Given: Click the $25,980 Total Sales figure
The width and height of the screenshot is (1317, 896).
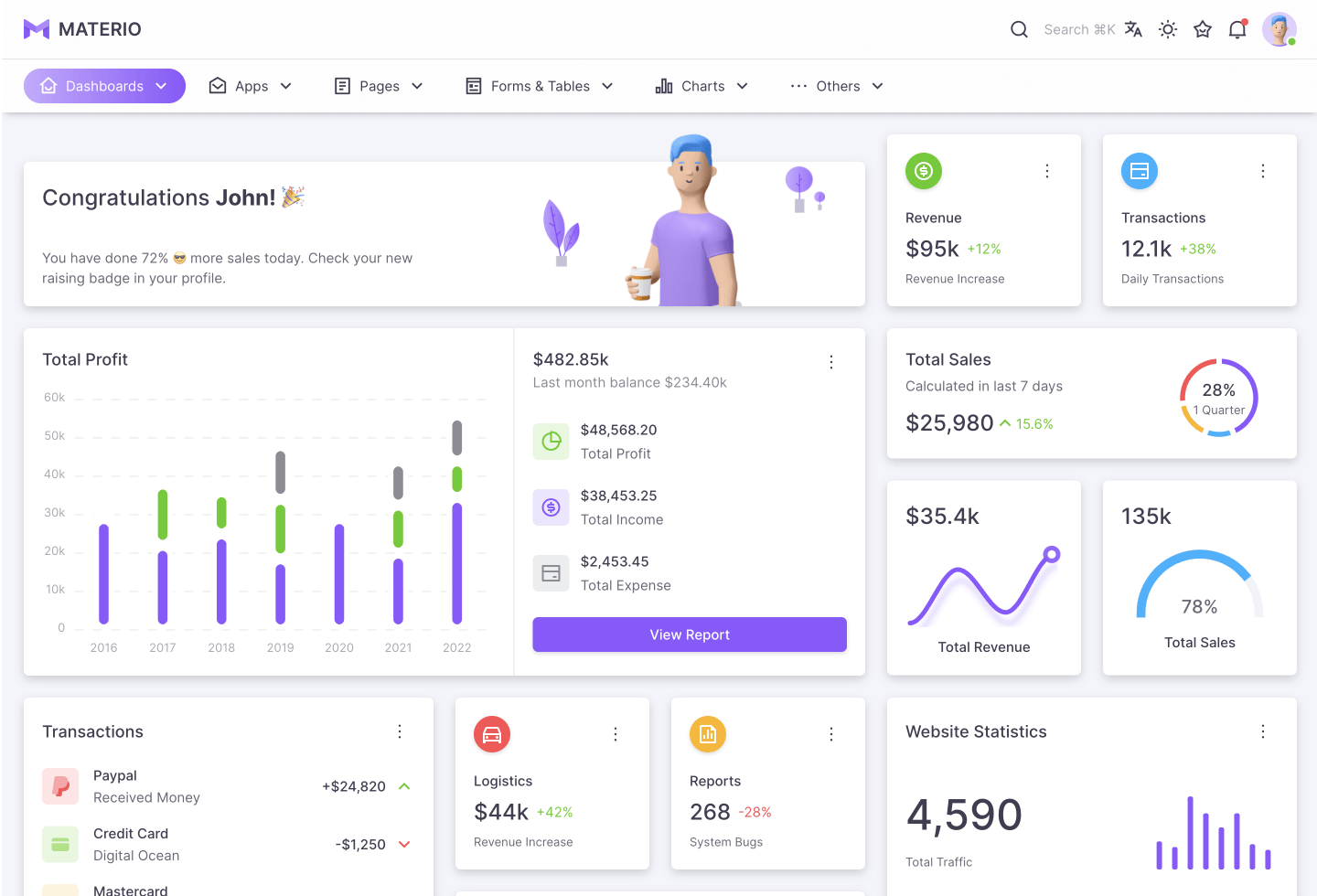Looking at the screenshot, I should click(949, 422).
